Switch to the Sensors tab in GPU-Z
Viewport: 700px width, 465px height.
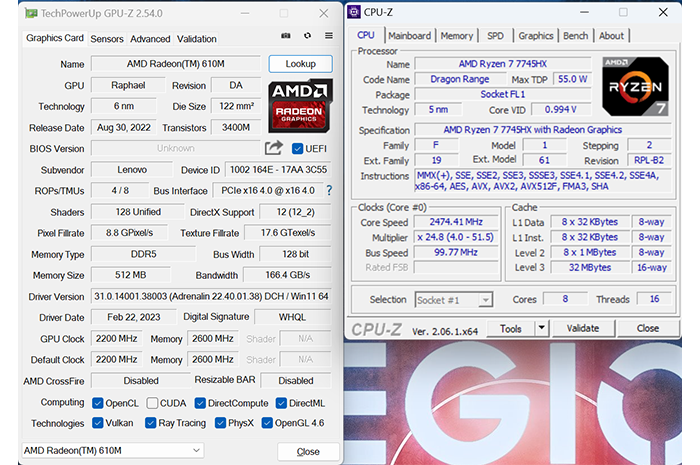(x=107, y=39)
